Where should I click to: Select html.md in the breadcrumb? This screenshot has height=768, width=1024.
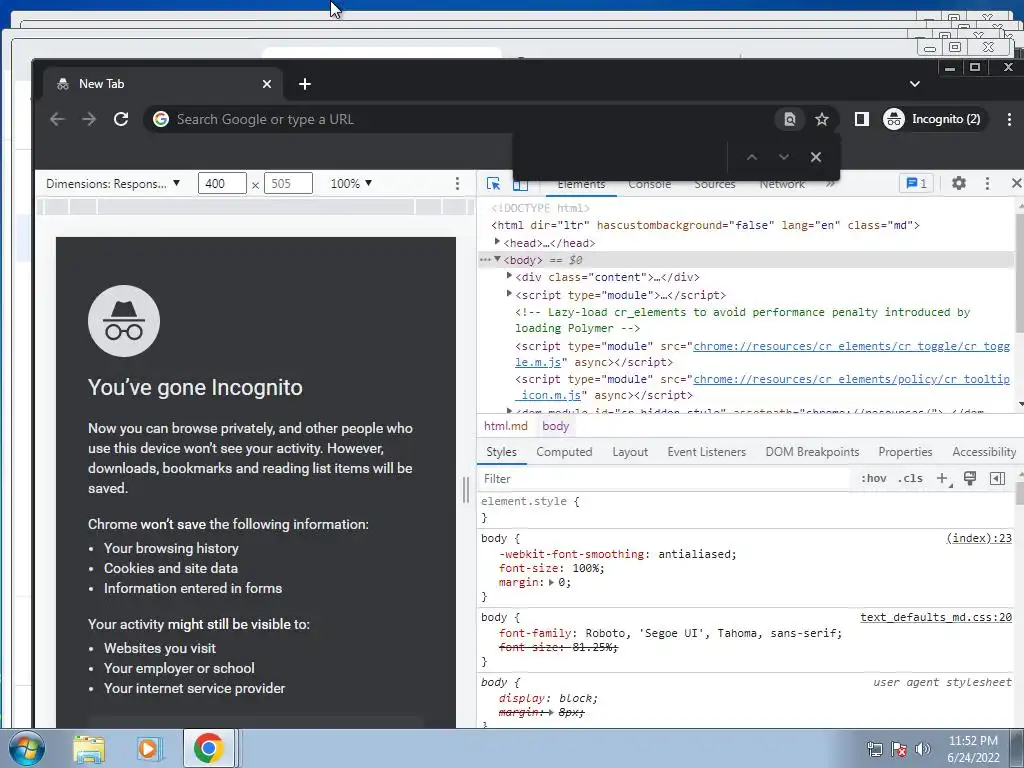click(x=505, y=426)
